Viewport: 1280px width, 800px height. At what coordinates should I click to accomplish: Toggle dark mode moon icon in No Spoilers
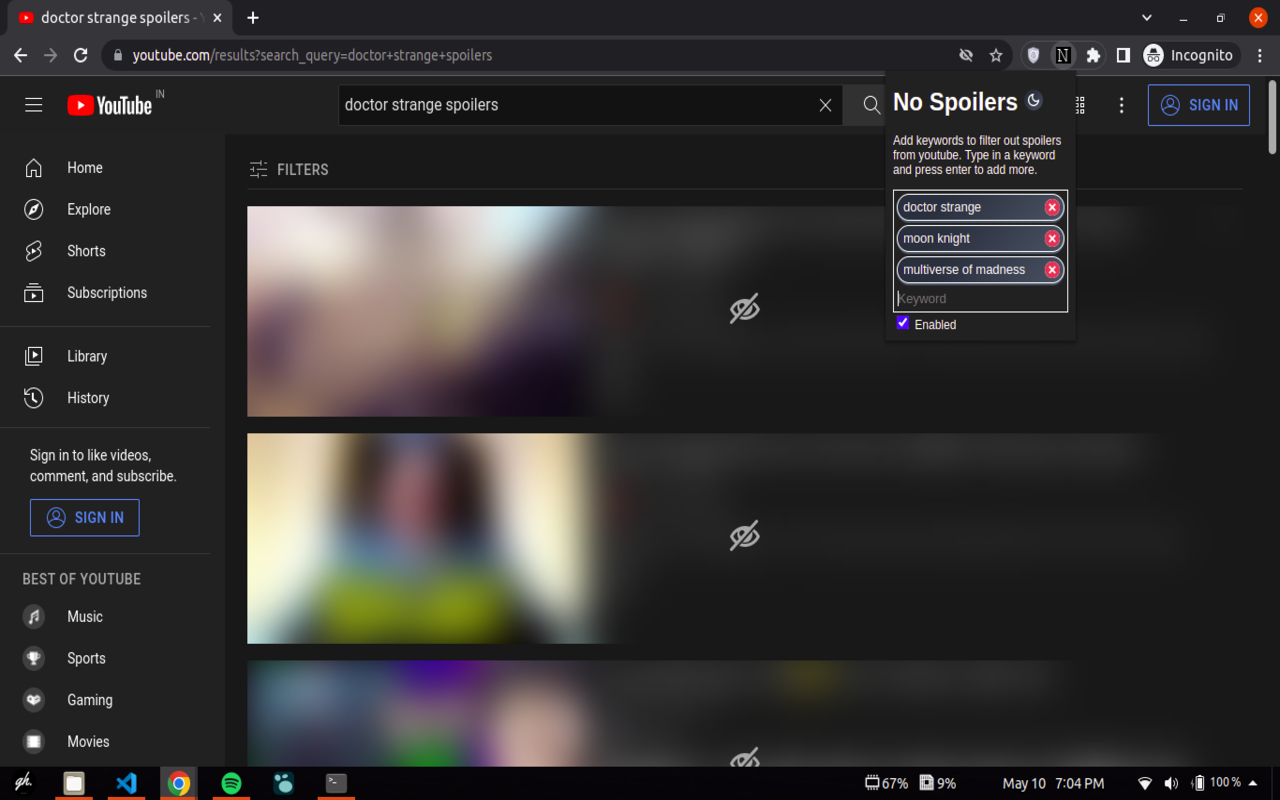1034,100
